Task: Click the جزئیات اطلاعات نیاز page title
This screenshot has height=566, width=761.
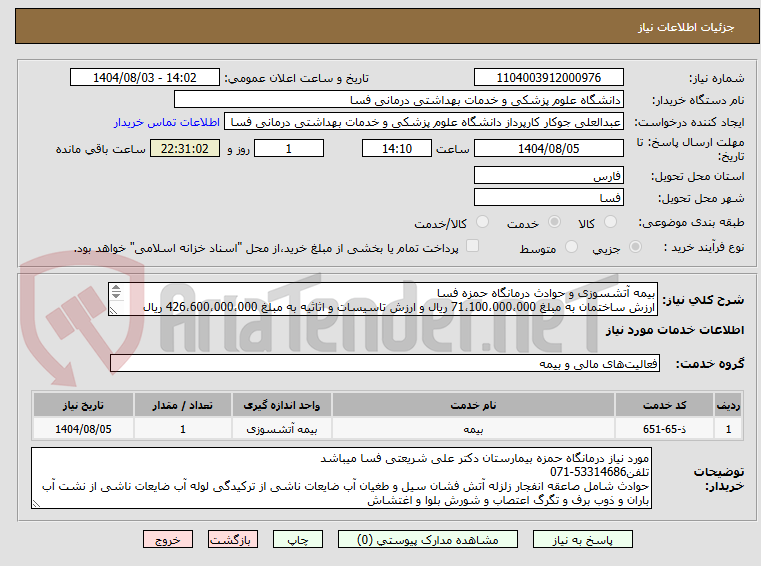Action: 686,27
